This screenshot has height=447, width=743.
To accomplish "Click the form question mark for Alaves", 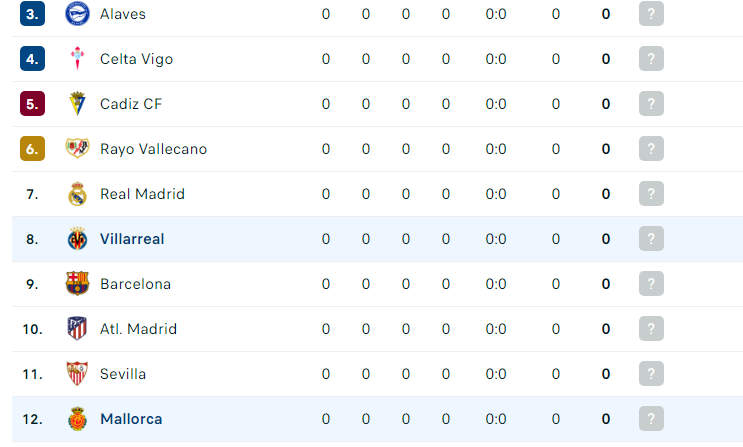I will (651, 14).
